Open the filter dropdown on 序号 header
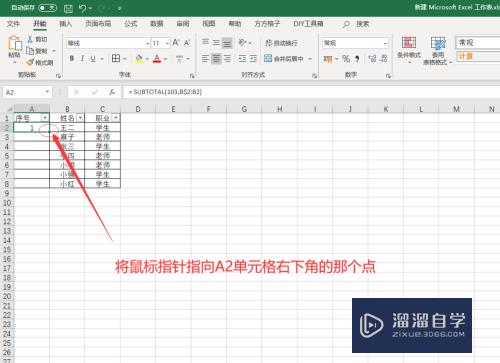 pos(45,118)
